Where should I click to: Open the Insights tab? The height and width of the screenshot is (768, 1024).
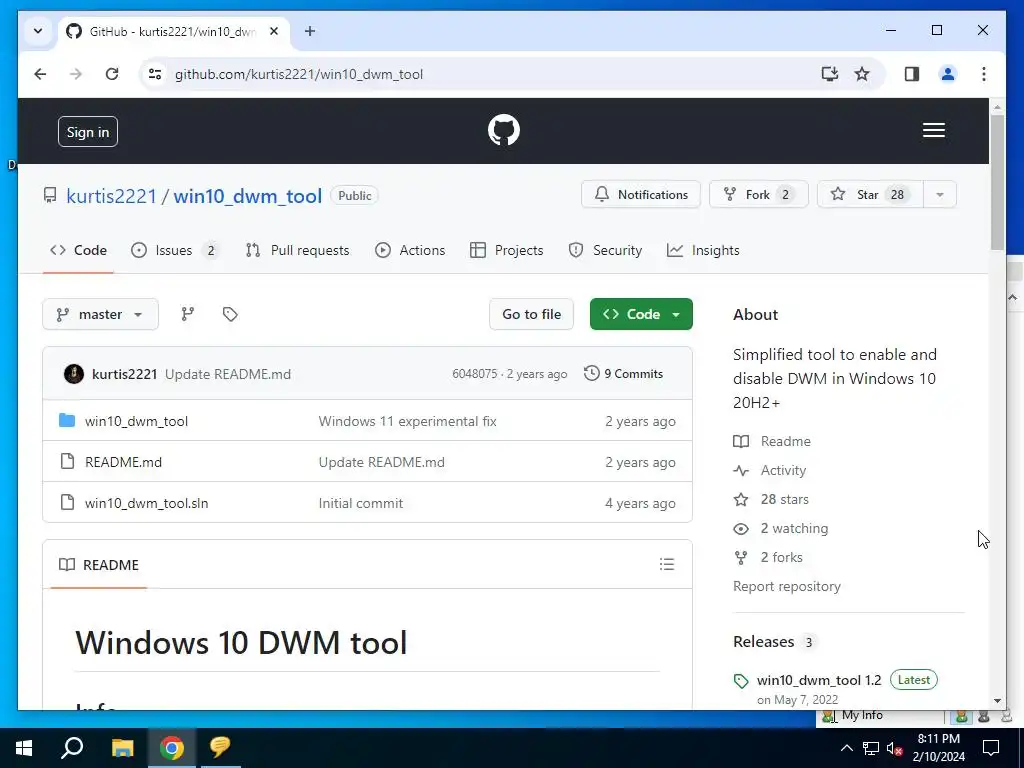[x=703, y=250]
